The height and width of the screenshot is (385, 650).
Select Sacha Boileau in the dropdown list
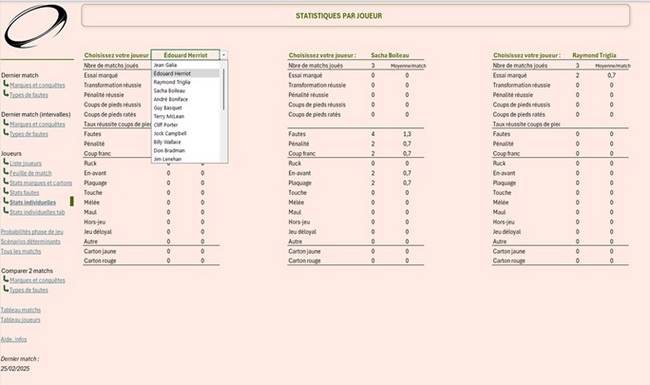pos(169,91)
